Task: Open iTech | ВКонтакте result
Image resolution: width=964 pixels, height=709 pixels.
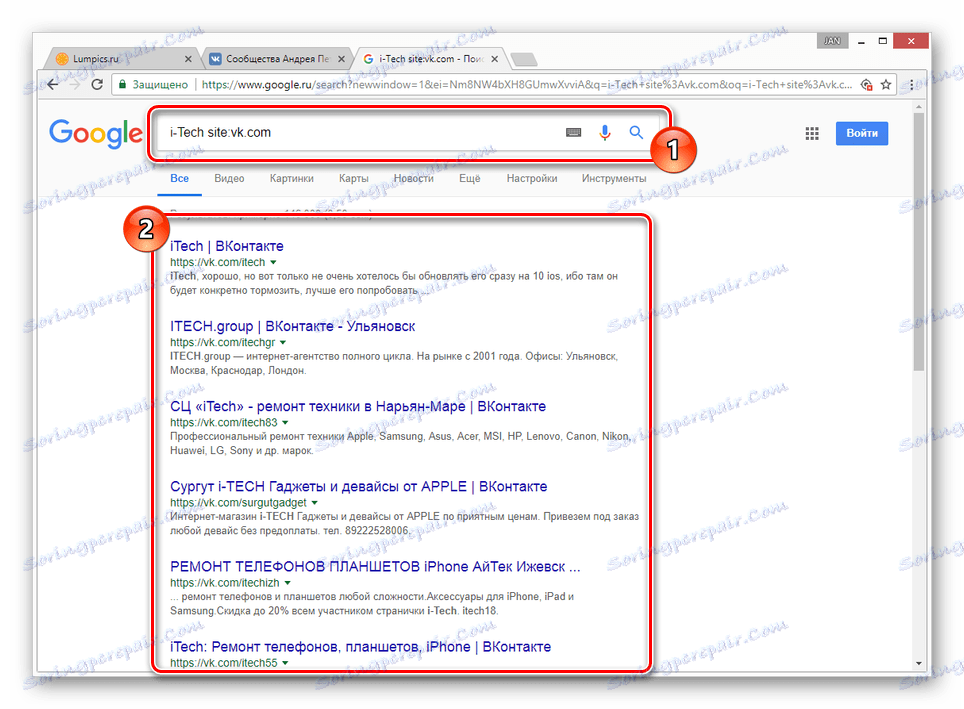Action: point(227,246)
